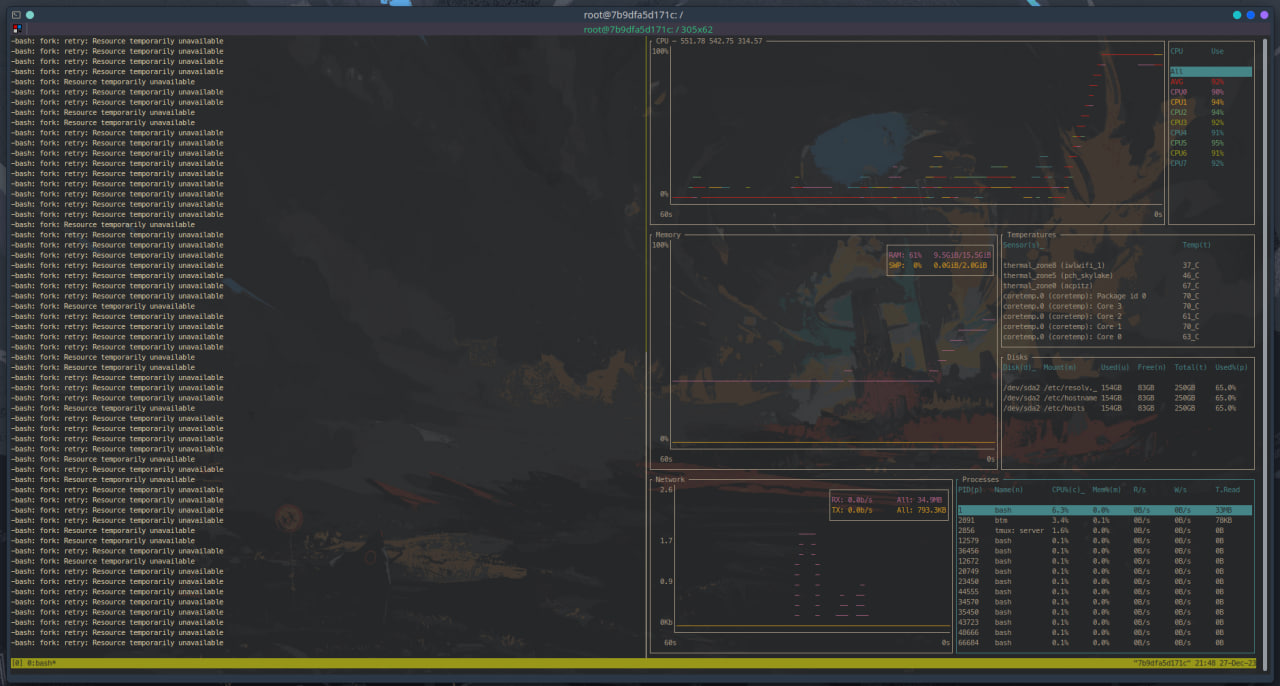This screenshot has height=686, width=1280.
Task: Select bash process with PID 44555
Action: coord(1105,591)
